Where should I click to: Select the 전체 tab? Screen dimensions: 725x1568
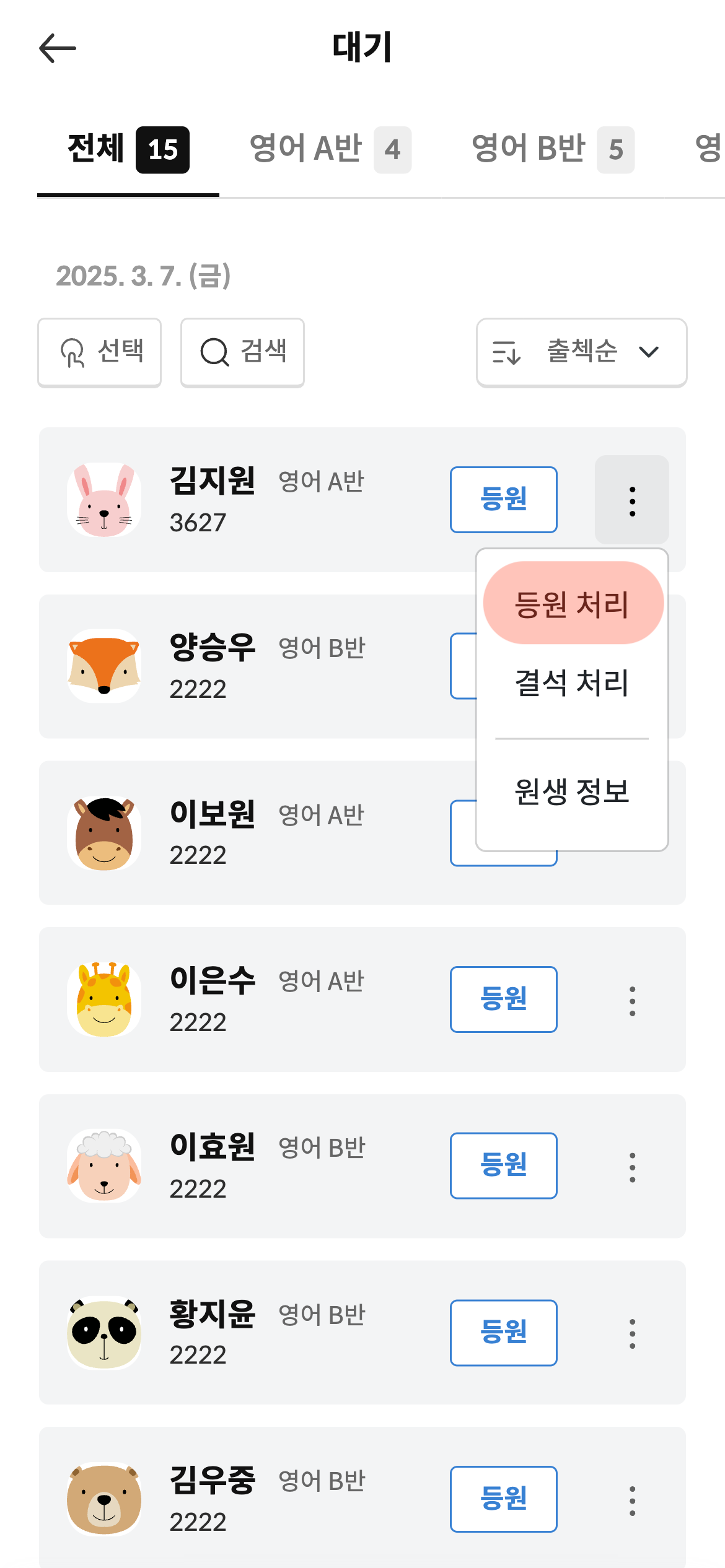[x=128, y=149]
